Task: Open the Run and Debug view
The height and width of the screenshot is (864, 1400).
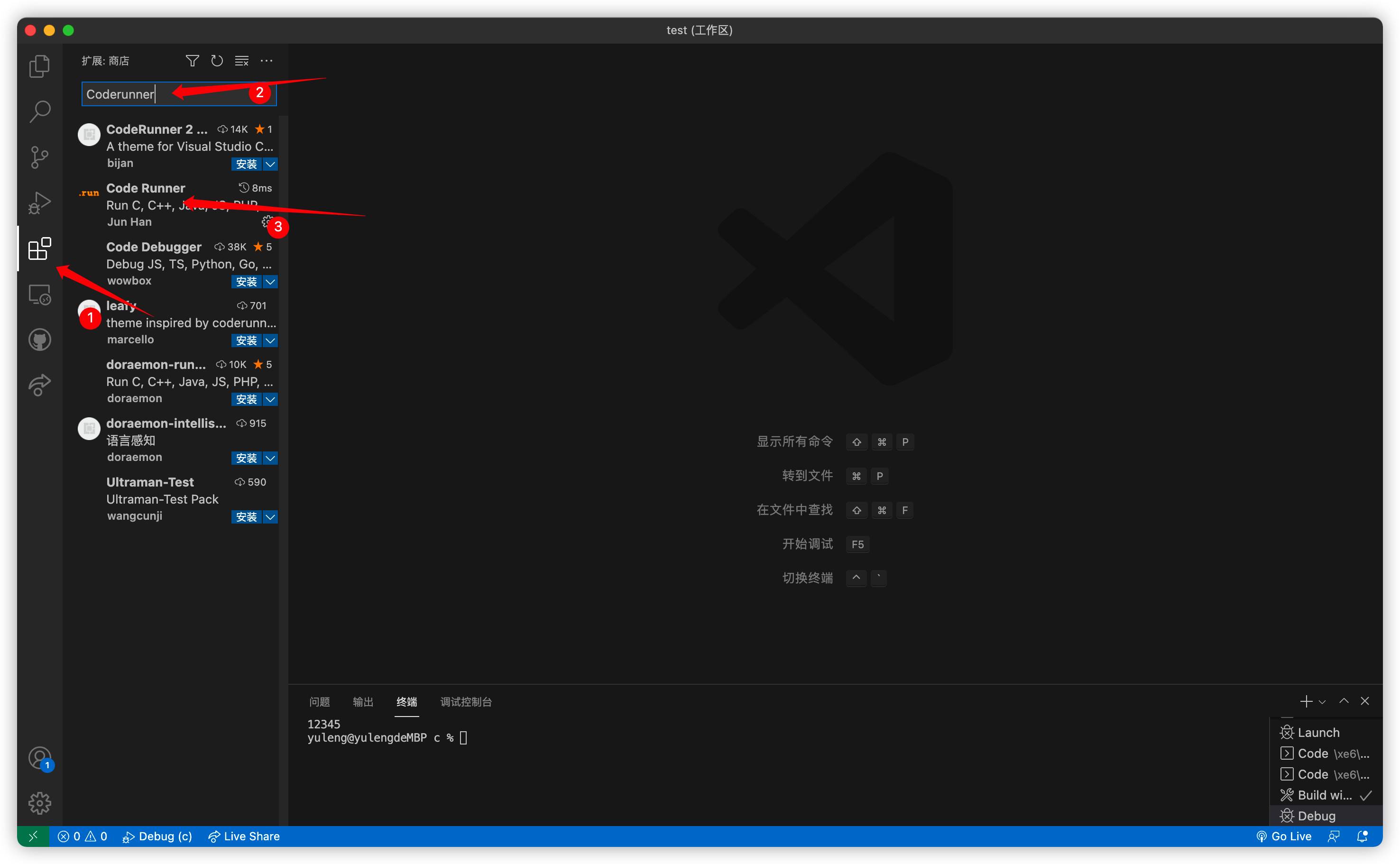Action: pos(39,203)
